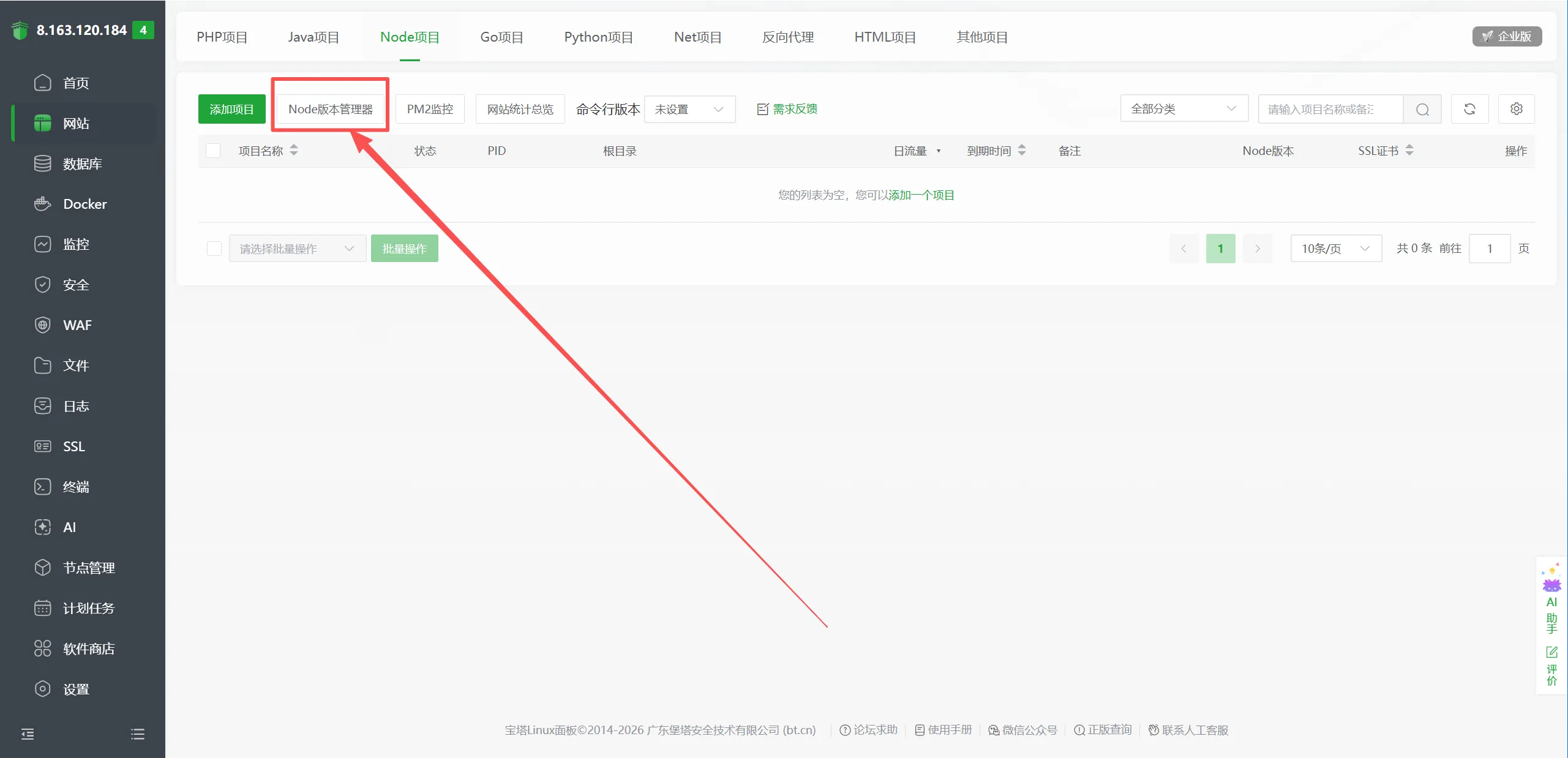Switch to the 其他项目 tab
Image resolution: width=1568 pixels, height=758 pixels.
pyautogui.click(x=982, y=37)
